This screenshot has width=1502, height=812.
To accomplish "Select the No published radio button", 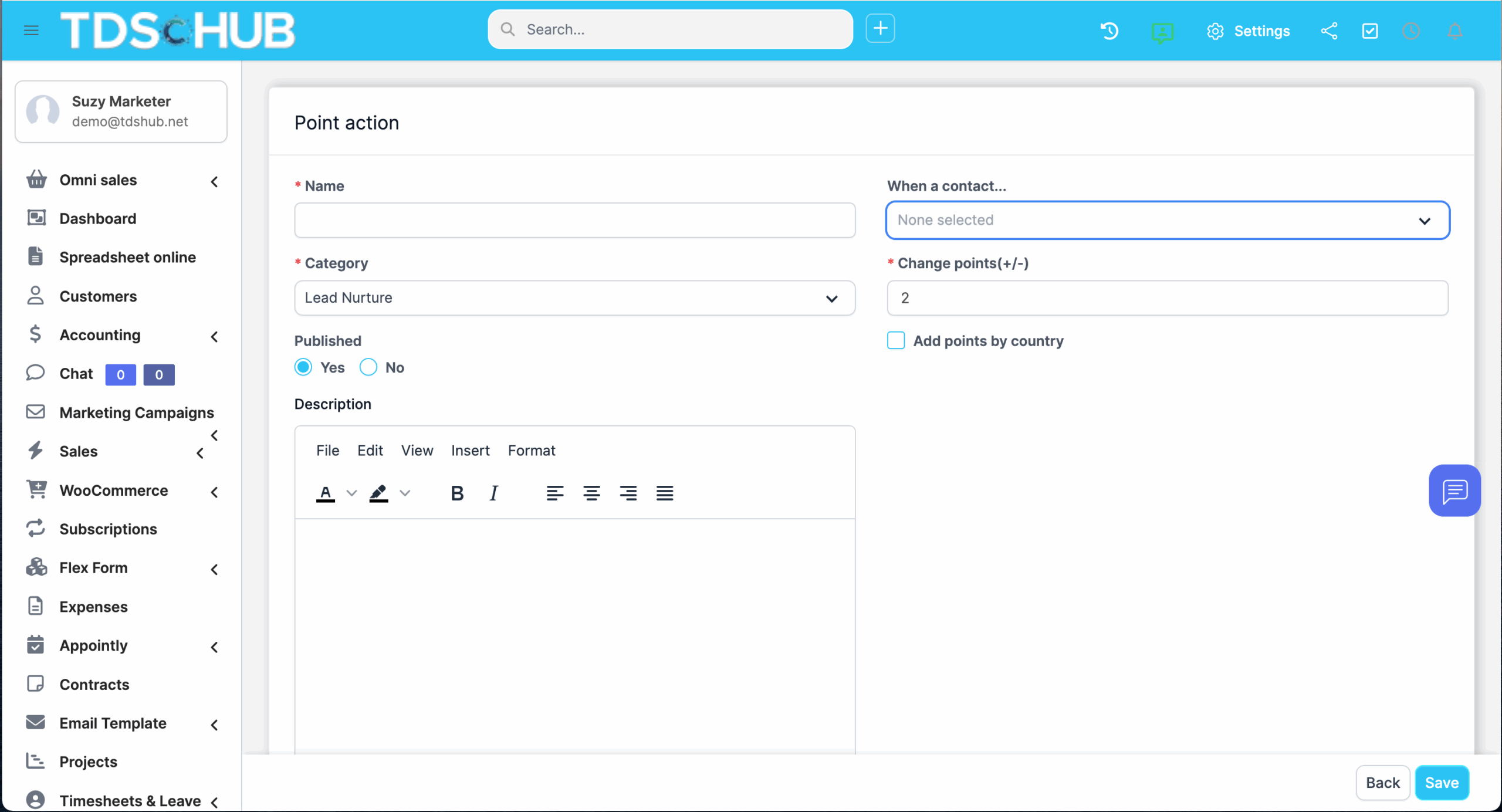I will [368, 367].
